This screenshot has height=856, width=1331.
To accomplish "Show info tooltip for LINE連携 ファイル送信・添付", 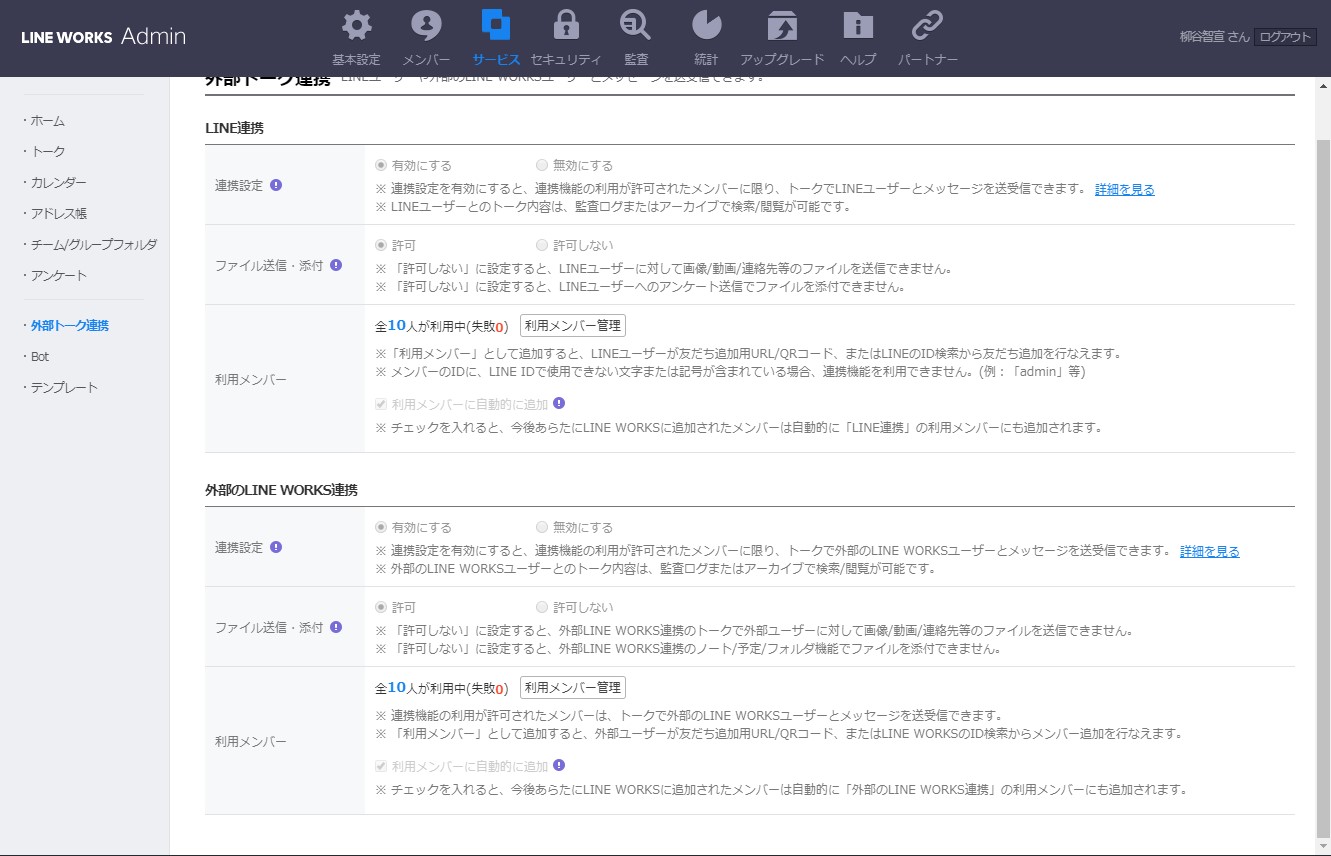I will [x=336, y=265].
